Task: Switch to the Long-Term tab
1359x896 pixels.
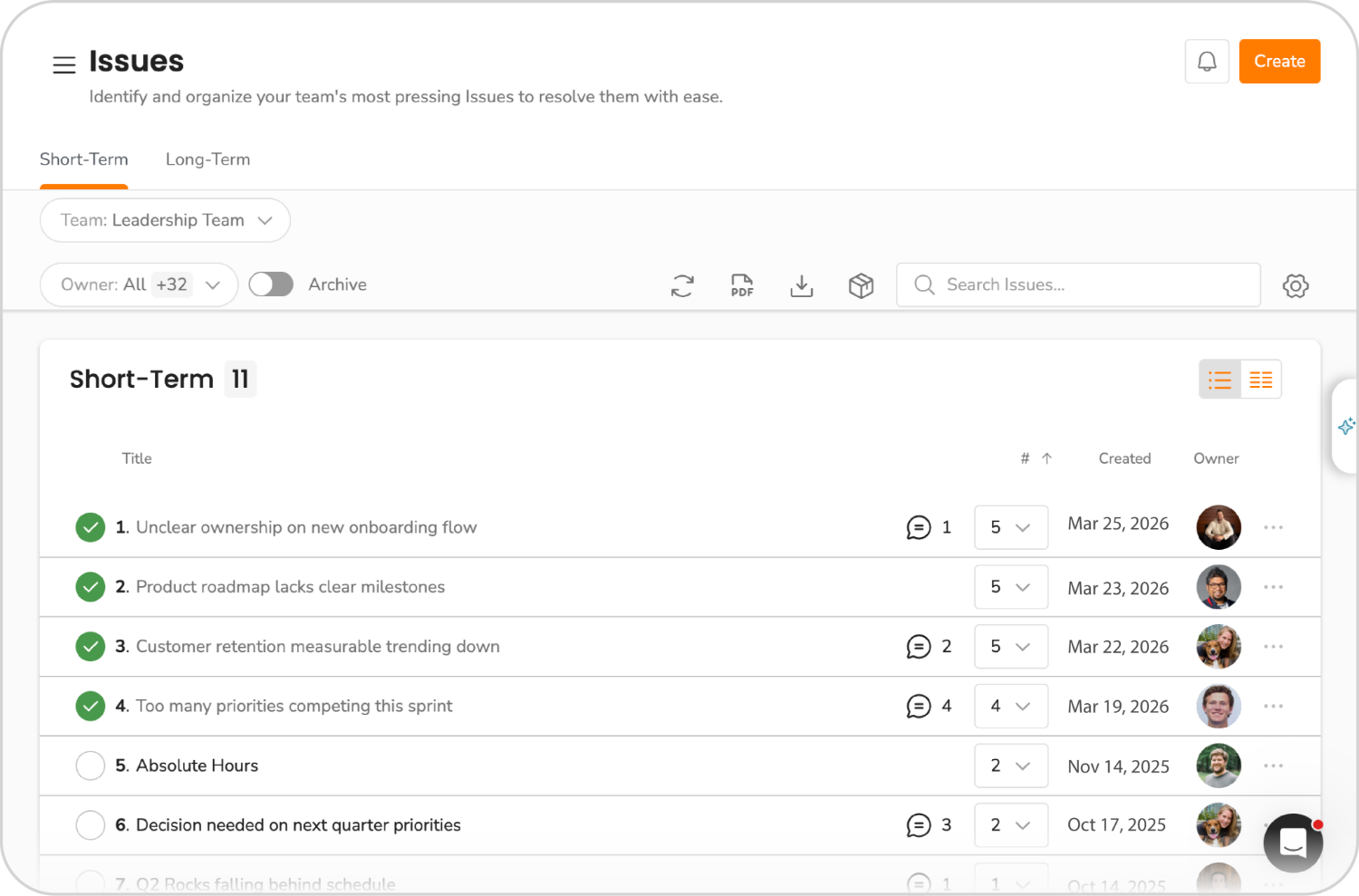Action: [207, 159]
